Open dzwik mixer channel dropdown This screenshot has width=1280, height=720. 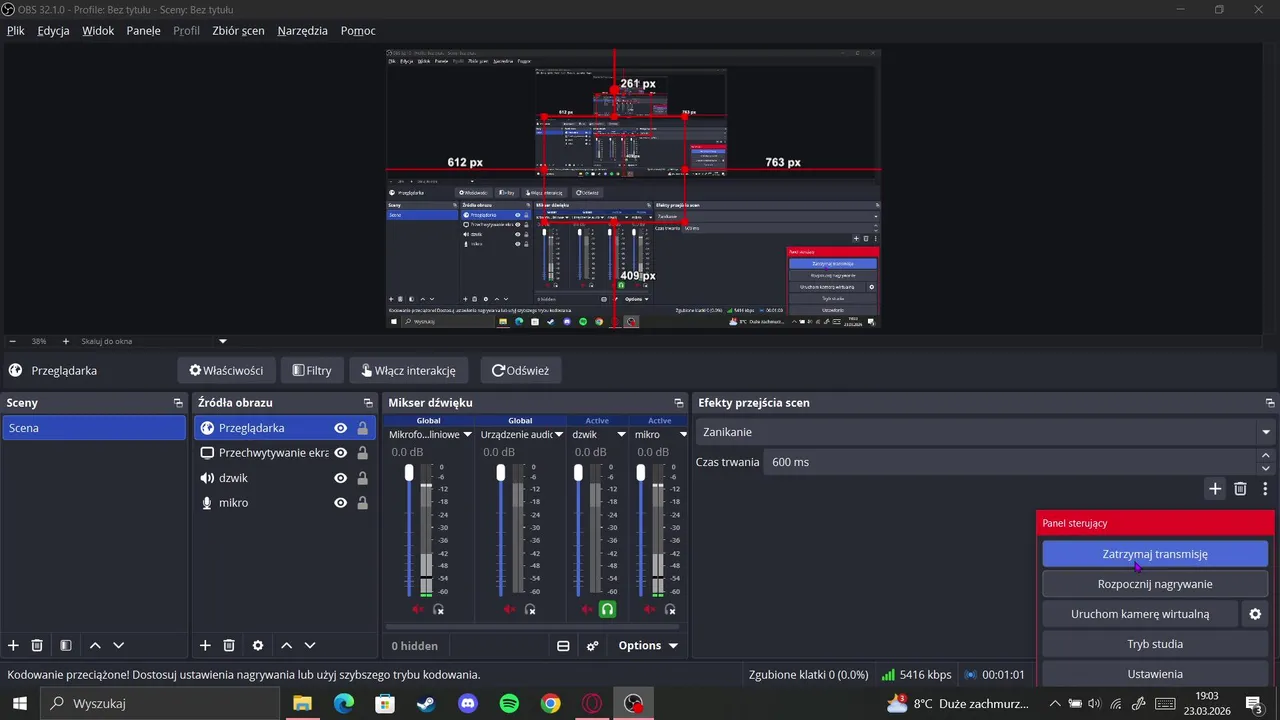[621, 435]
